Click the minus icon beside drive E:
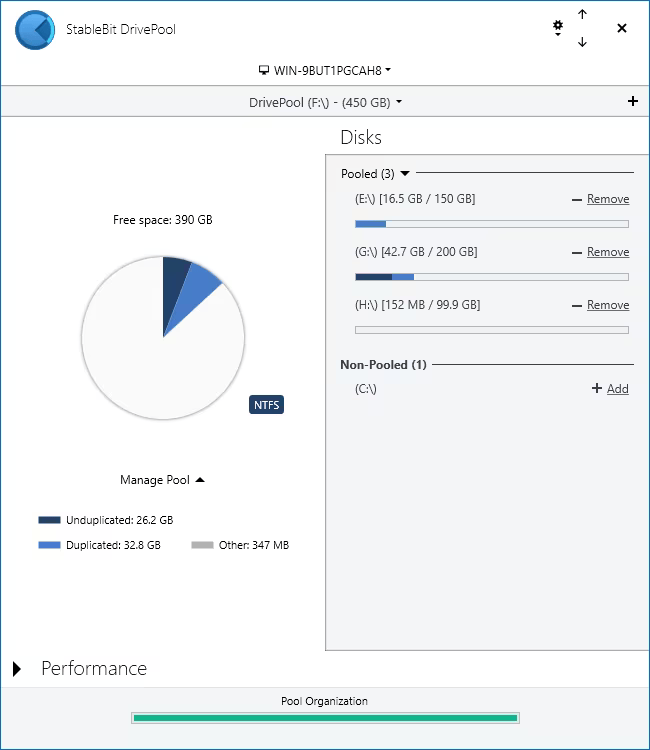Image resolution: width=650 pixels, height=750 pixels. click(576, 200)
